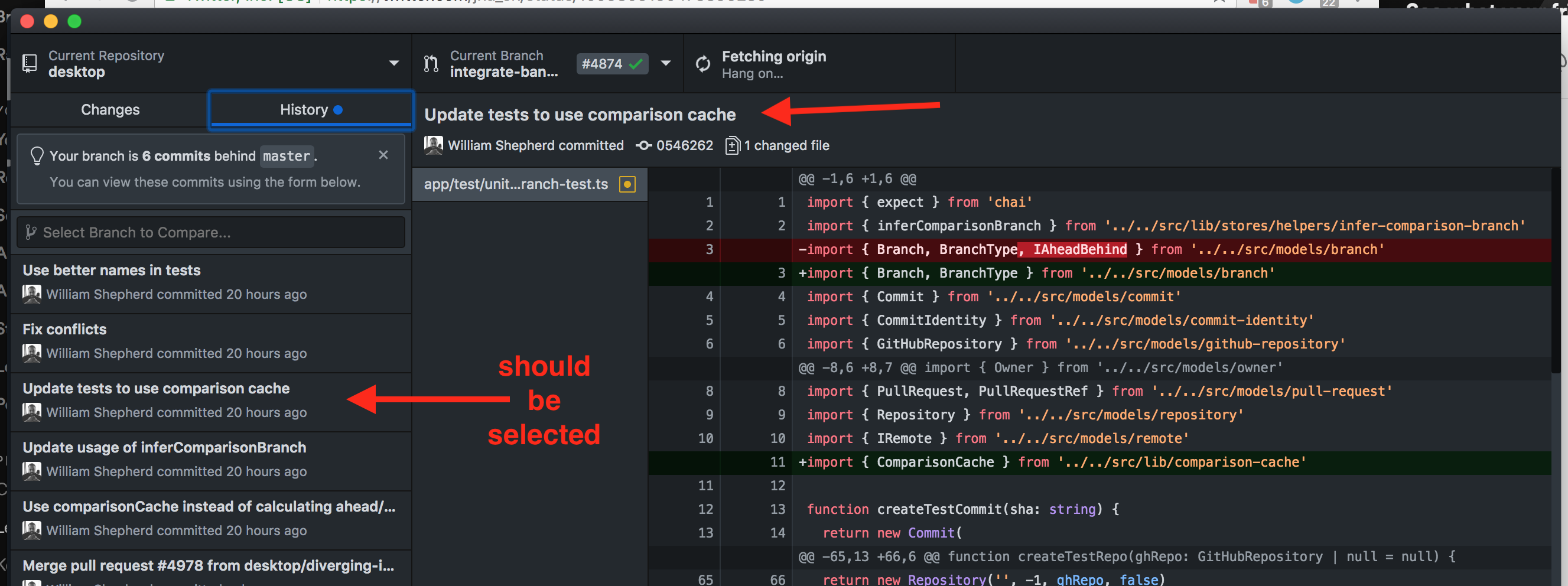1568x586 pixels.
Task: Click the Fetching origin button
Action: coord(819,64)
